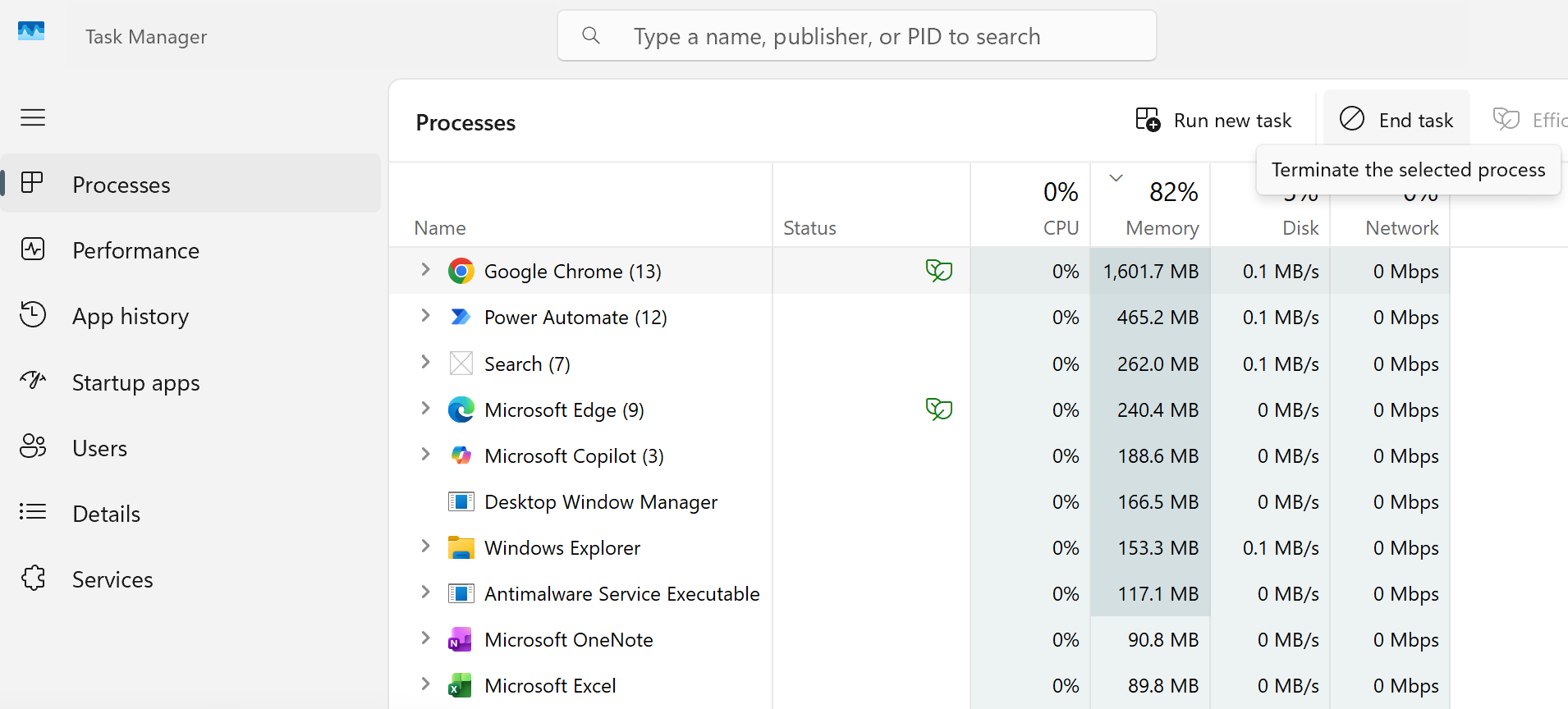
Task: Expand the Google Chrome process group
Action: (425, 269)
